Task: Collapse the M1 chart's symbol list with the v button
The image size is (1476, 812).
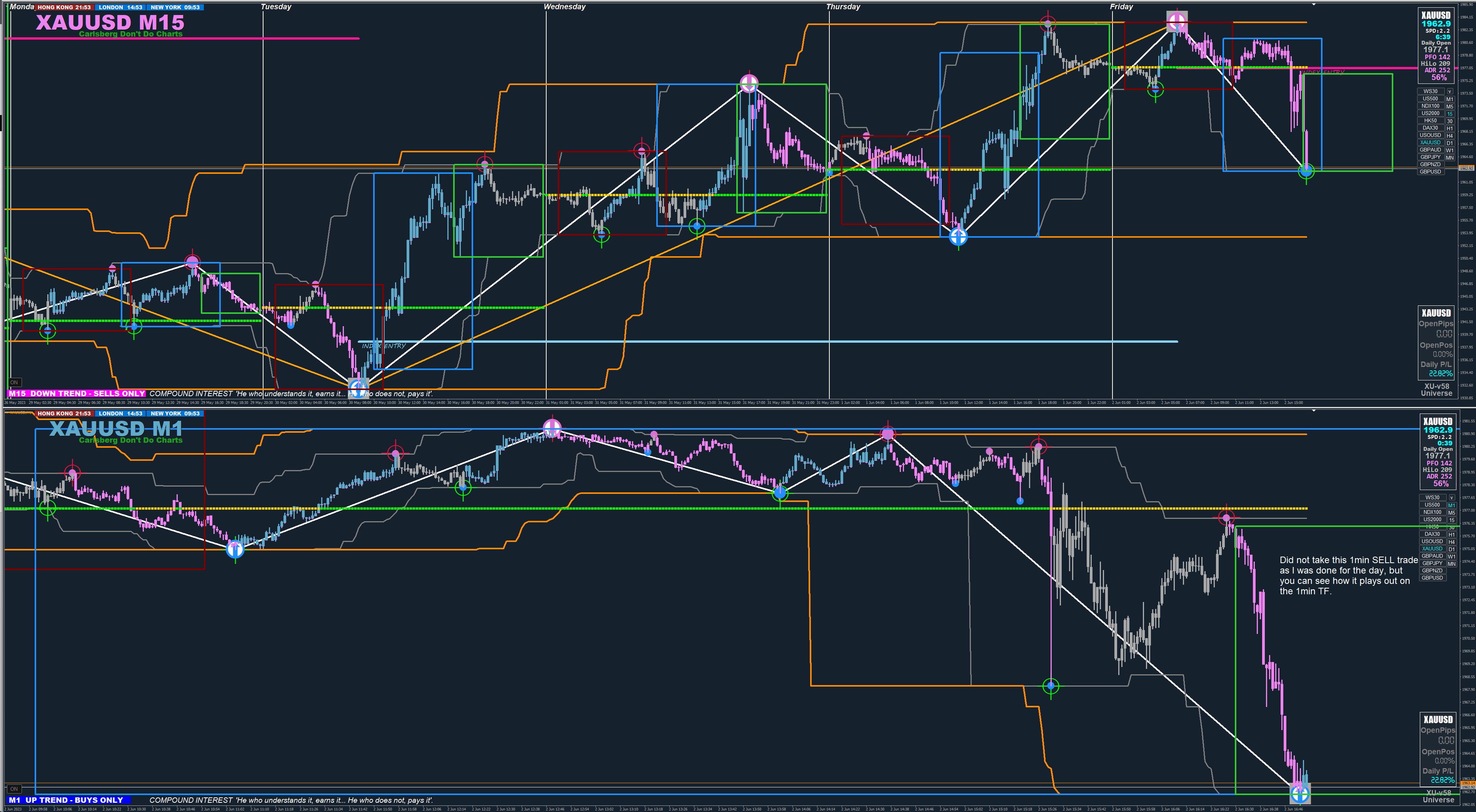Action: pos(1452,497)
